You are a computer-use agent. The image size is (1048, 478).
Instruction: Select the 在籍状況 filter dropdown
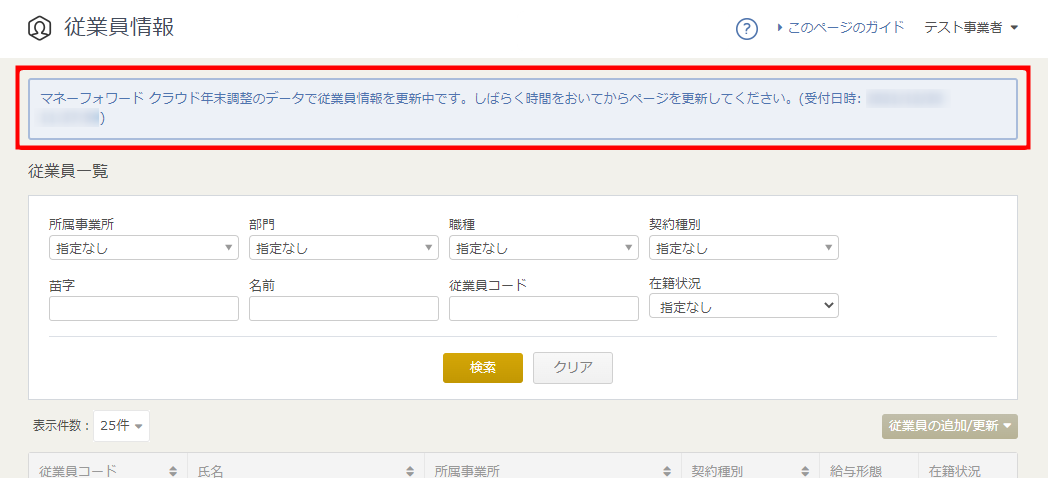[x=743, y=306]
